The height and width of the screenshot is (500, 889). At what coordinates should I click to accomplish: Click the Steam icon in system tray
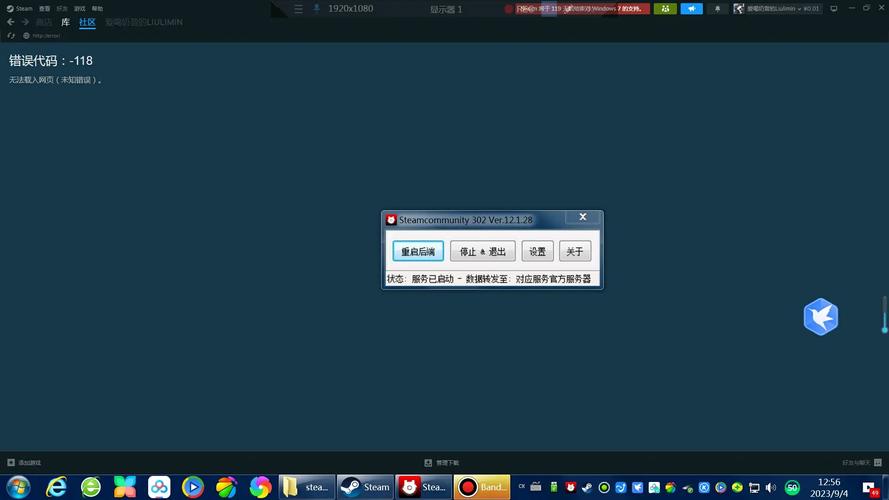point(587,487)
